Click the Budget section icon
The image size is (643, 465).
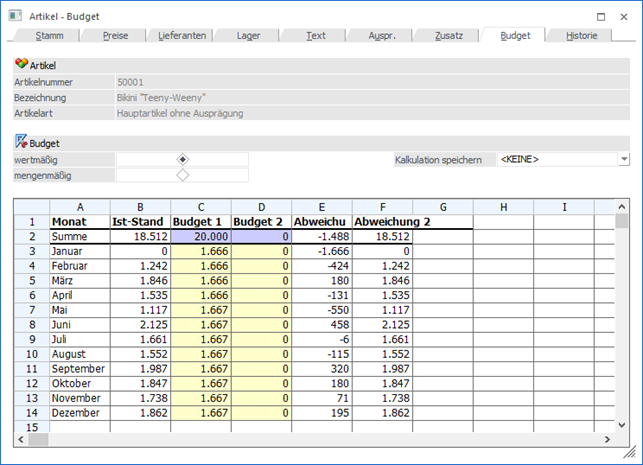point(21,142)
